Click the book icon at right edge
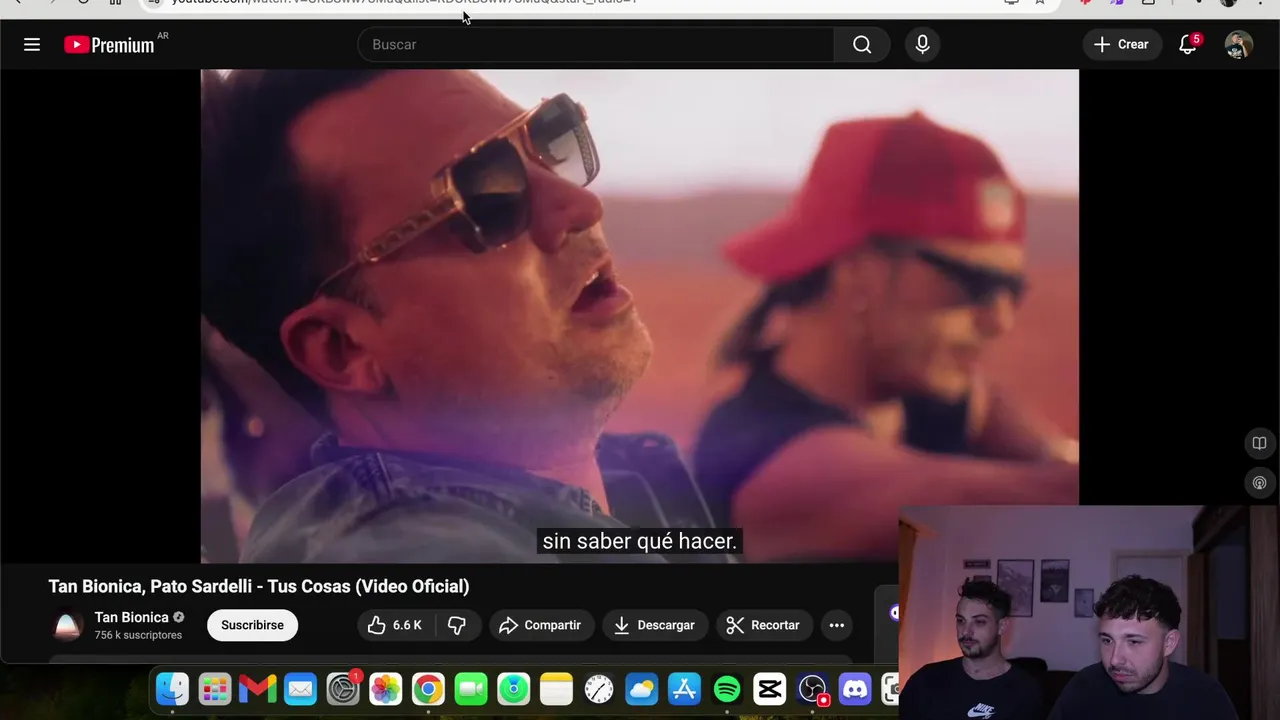 [1259, 443]
